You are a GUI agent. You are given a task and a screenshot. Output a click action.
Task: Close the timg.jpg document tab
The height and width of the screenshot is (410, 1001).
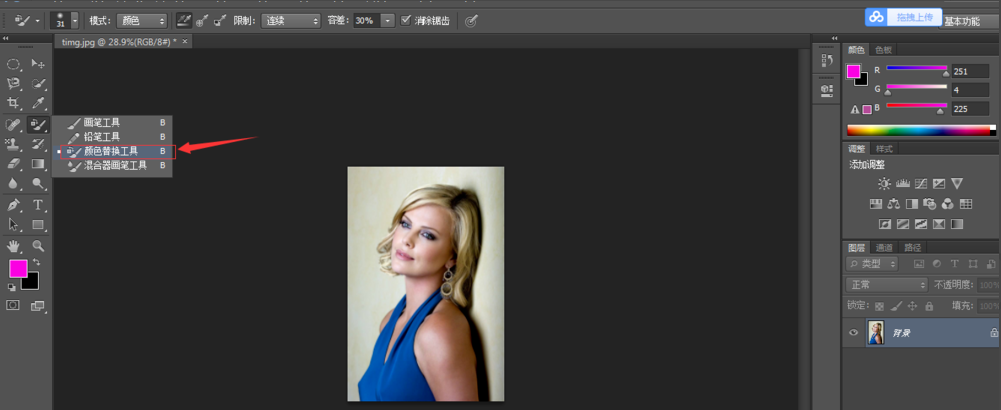coord(185,41)
